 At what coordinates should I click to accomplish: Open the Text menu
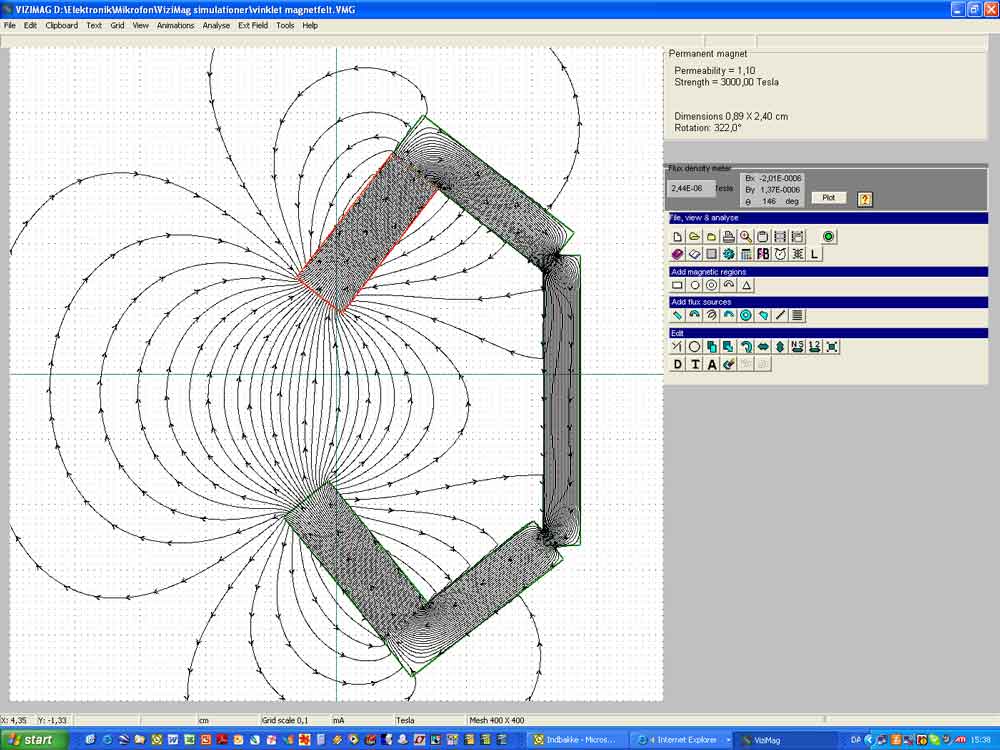pos(94,26)
